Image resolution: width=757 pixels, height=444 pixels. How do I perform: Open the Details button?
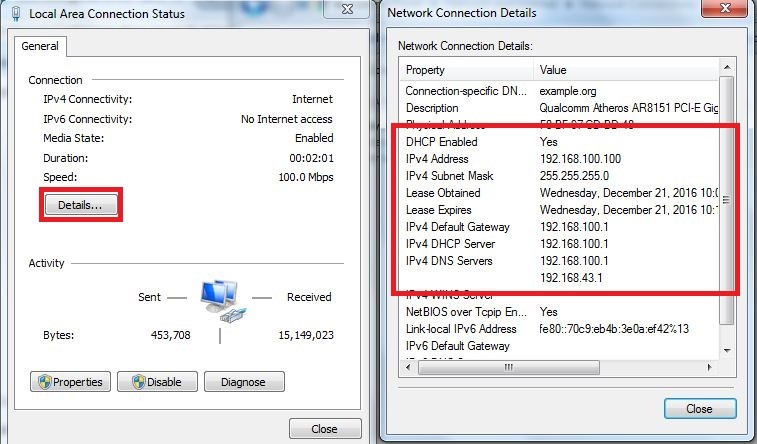point(80,205)
